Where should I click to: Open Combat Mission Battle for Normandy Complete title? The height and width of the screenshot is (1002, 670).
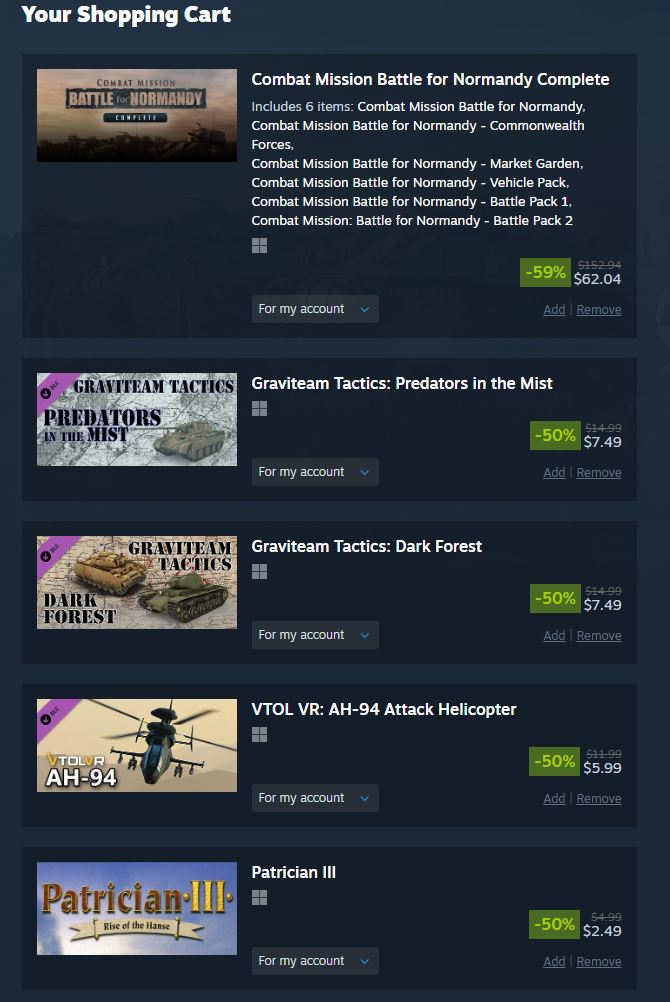(430, 79)
